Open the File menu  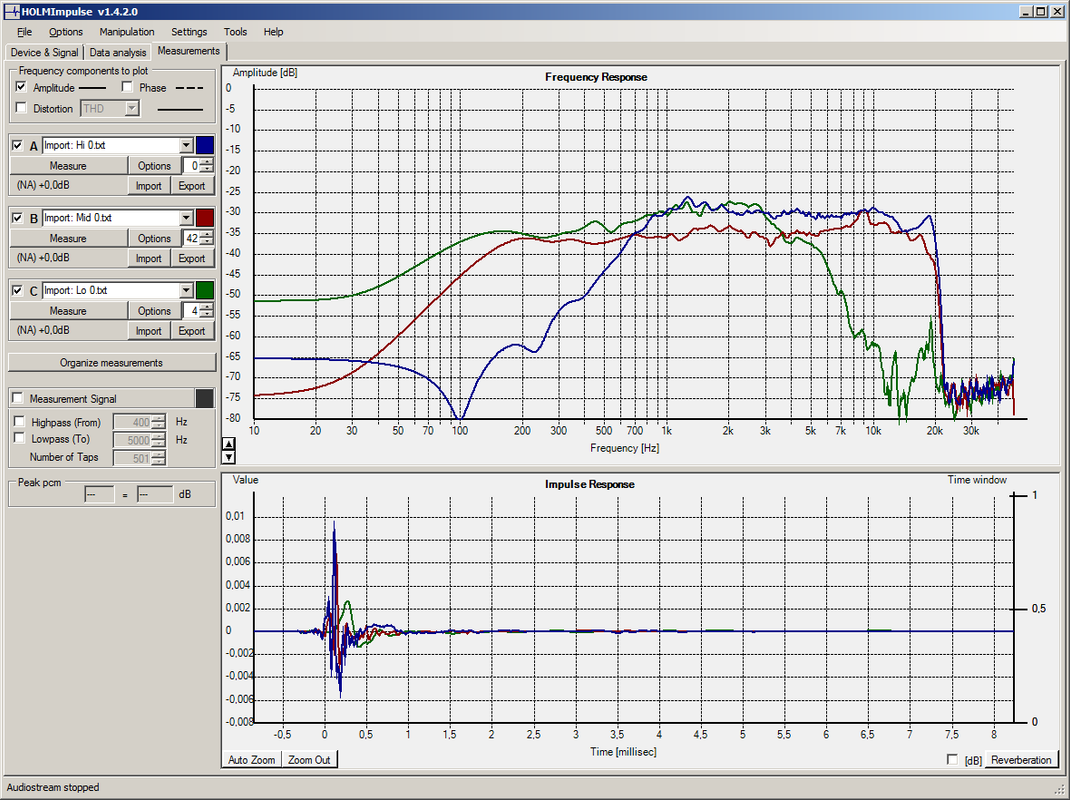(x=25, y=32)
